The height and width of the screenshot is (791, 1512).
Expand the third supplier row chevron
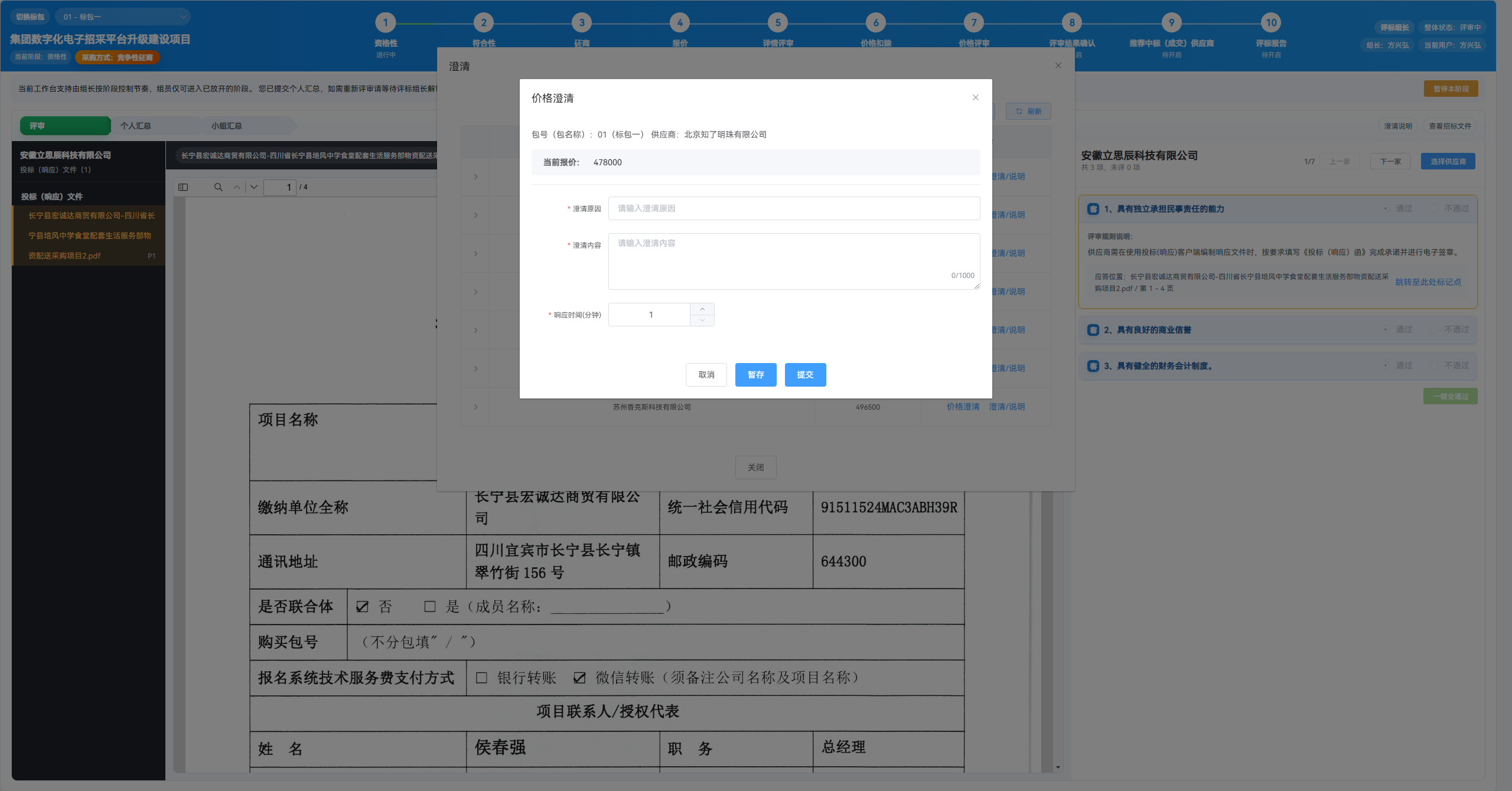tap(475, 253)
